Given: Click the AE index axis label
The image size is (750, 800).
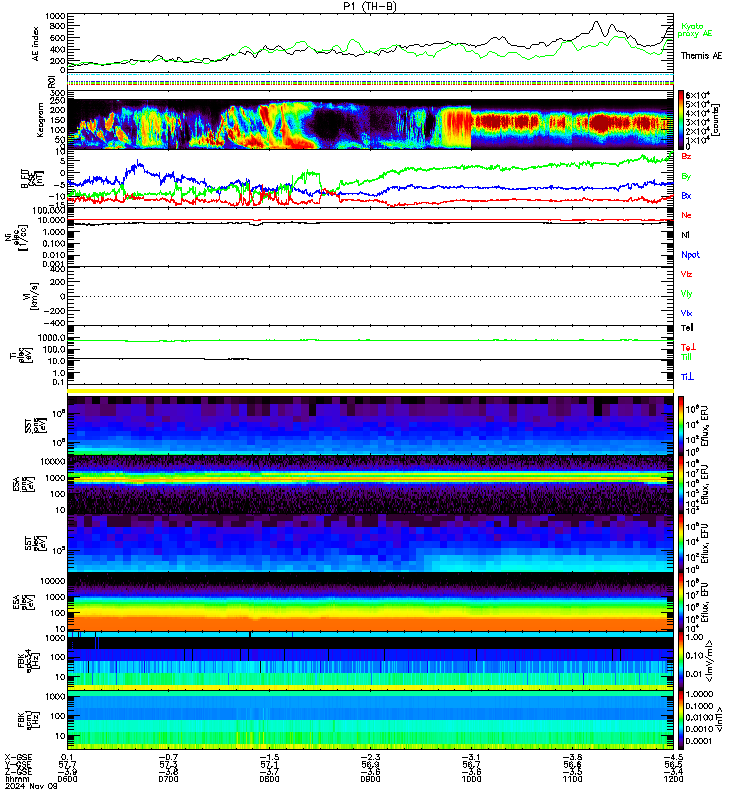Looking at the screenshot, I should tap(35, 44).
